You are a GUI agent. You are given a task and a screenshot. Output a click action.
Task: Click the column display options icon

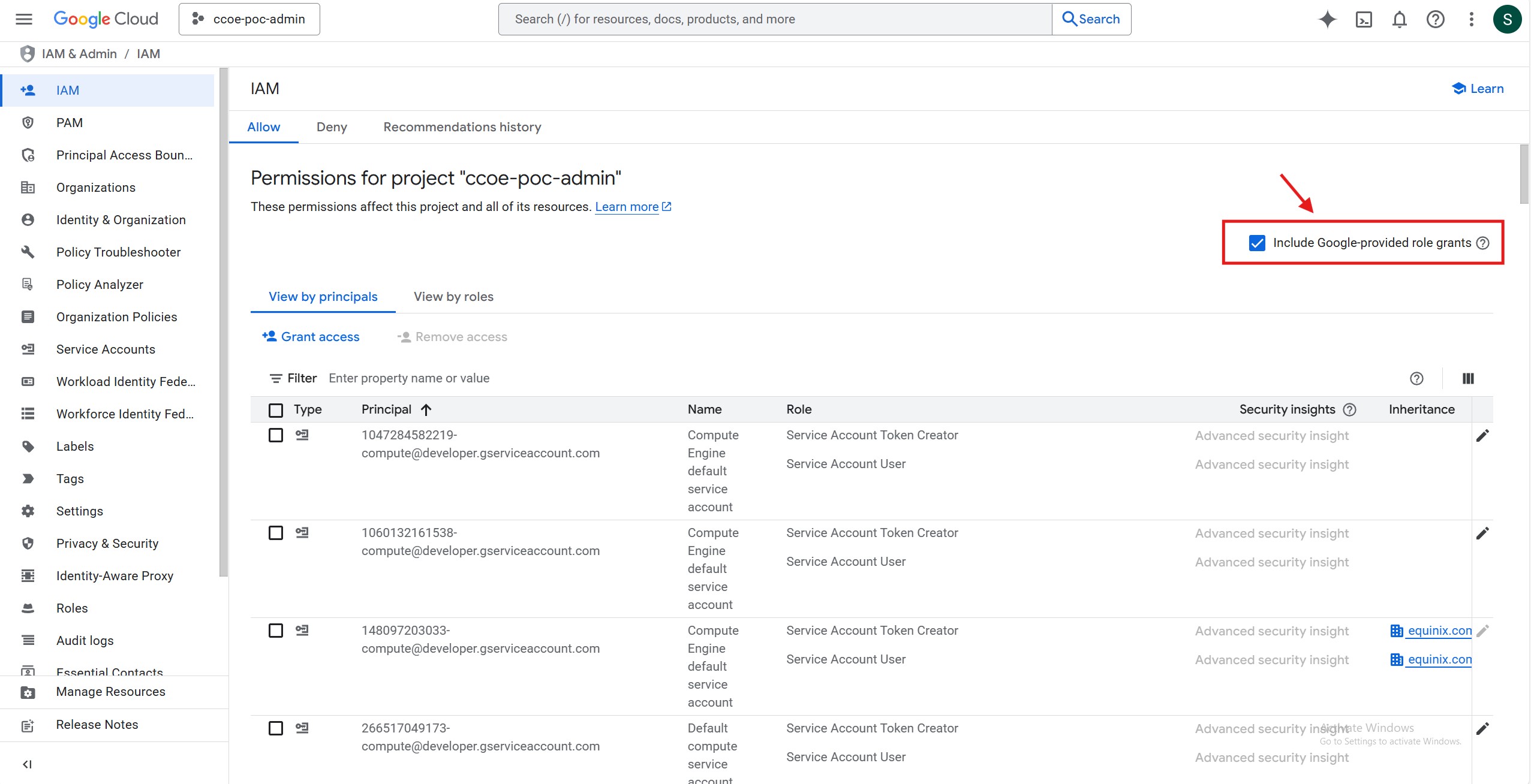coord(1468,378)
